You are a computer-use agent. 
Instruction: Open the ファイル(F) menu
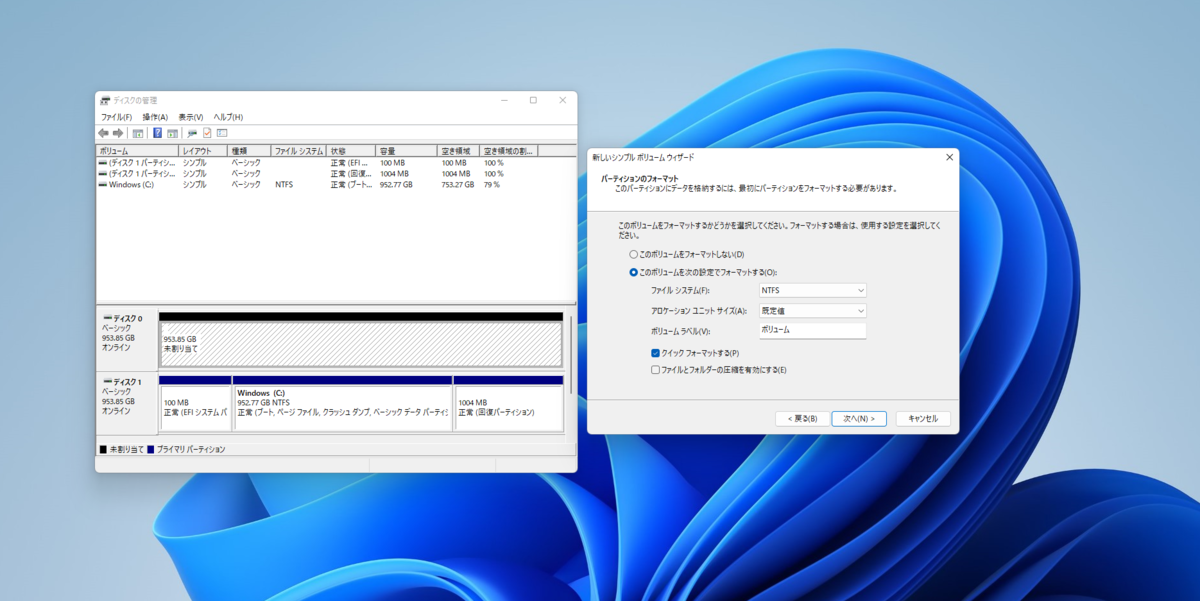[116, 117]
